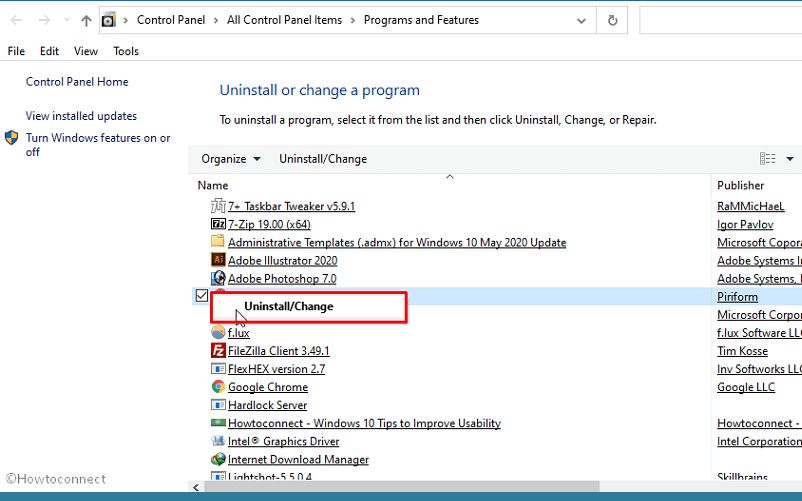
Task: Click the Google LLC publisher cell
Action: click(746, 387)
